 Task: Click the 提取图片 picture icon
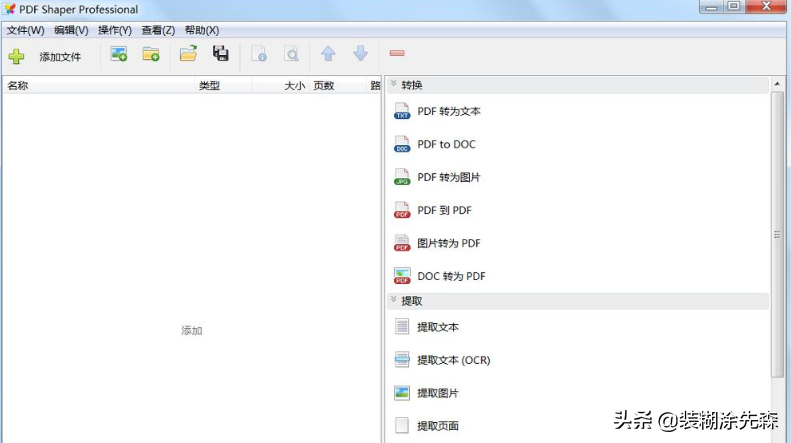[402, 393]
